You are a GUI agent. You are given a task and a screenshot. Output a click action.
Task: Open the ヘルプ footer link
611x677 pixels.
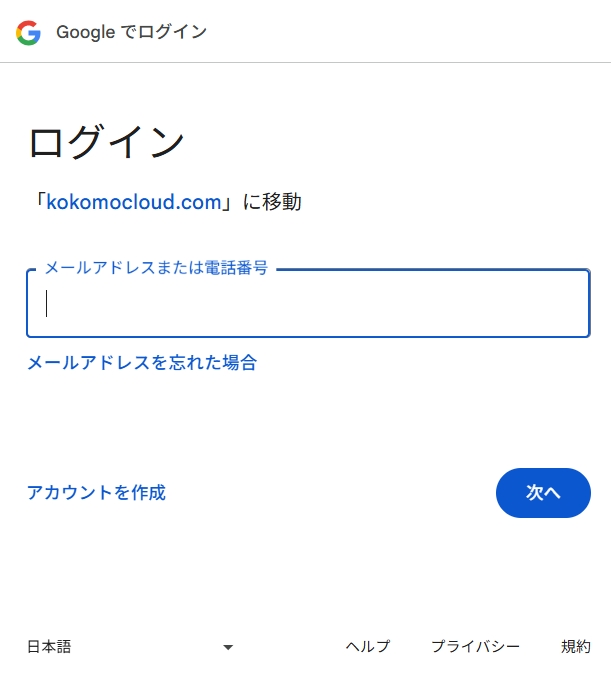(367, 647)
